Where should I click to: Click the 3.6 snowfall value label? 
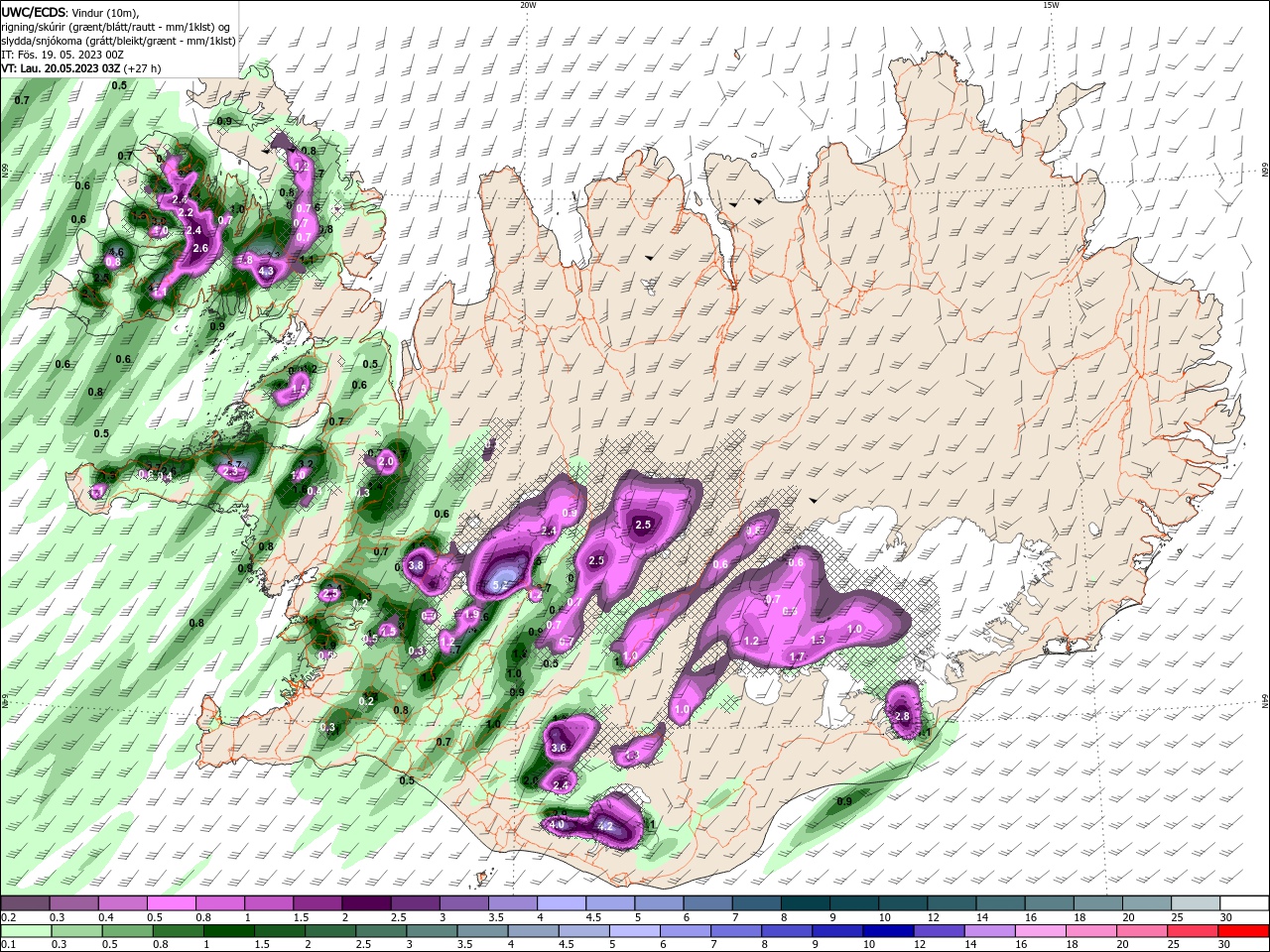(558, 748)
